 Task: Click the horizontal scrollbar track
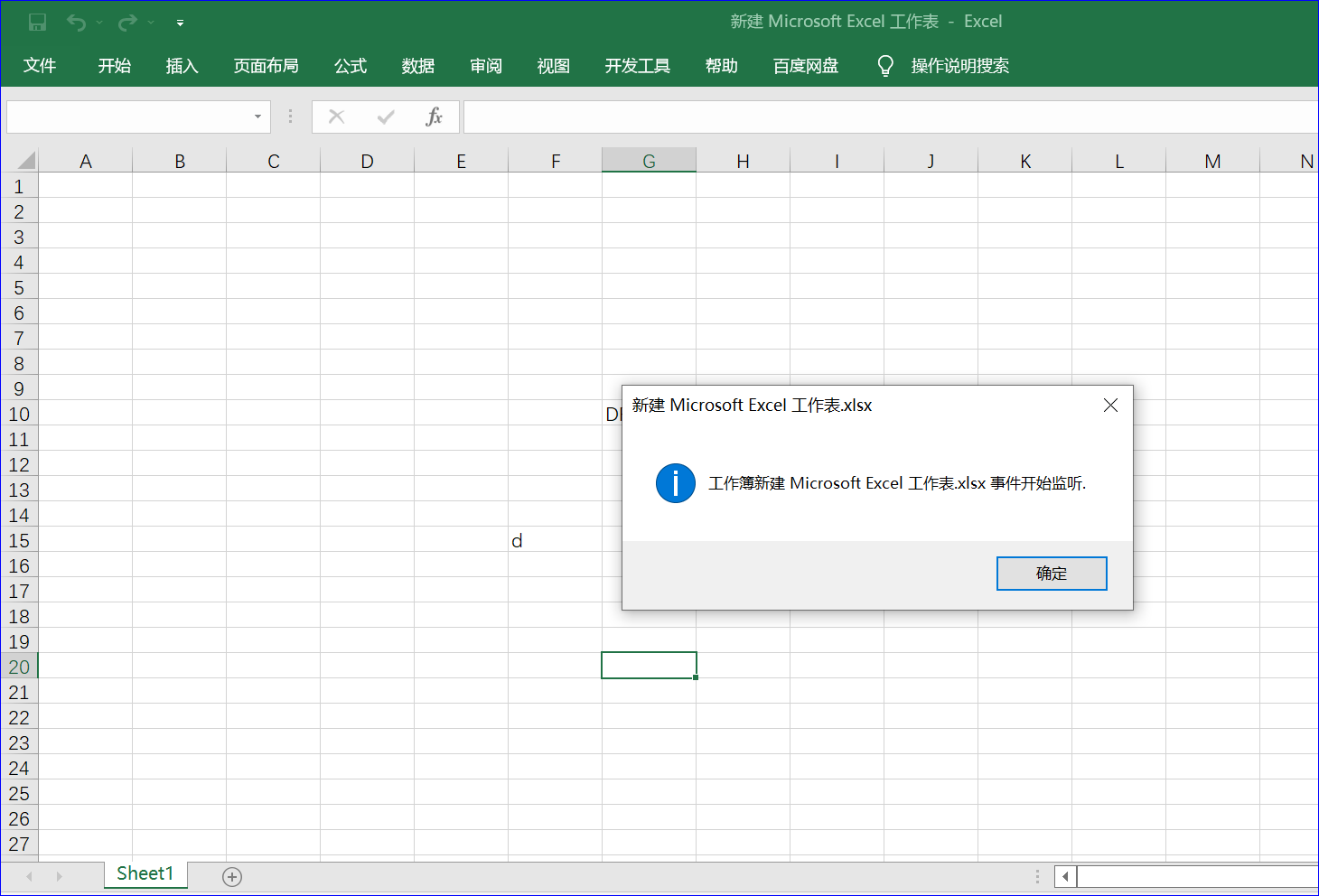tap(1198, 876)
